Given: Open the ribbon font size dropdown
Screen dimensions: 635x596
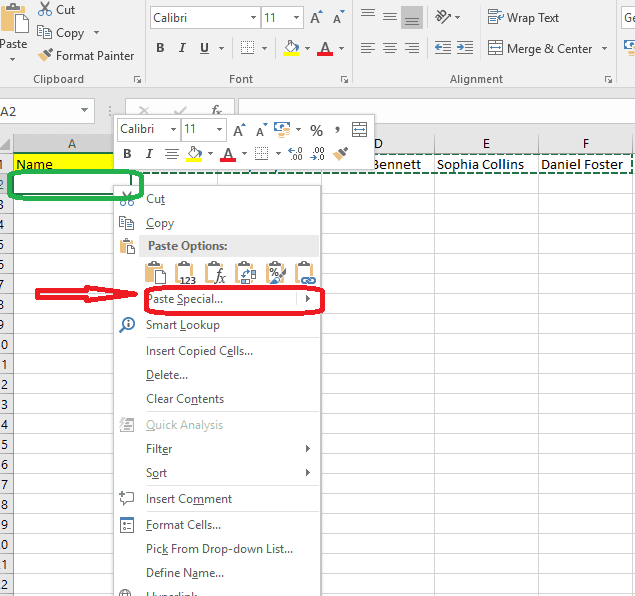Looking at the screenshot, I should pyautogui.click(x=296, y=18).
